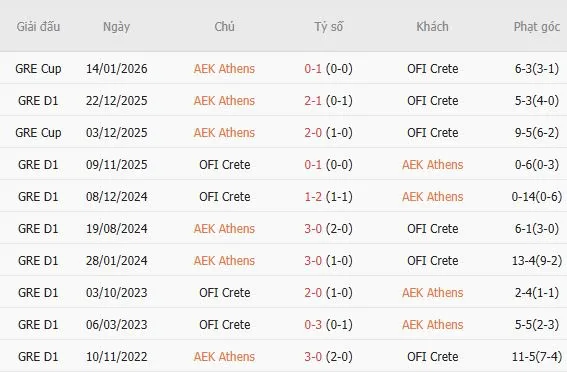Open the 2-0 score on 03/12/2025
The height and width of the screenshot is (372, 567).
(313, 132)
